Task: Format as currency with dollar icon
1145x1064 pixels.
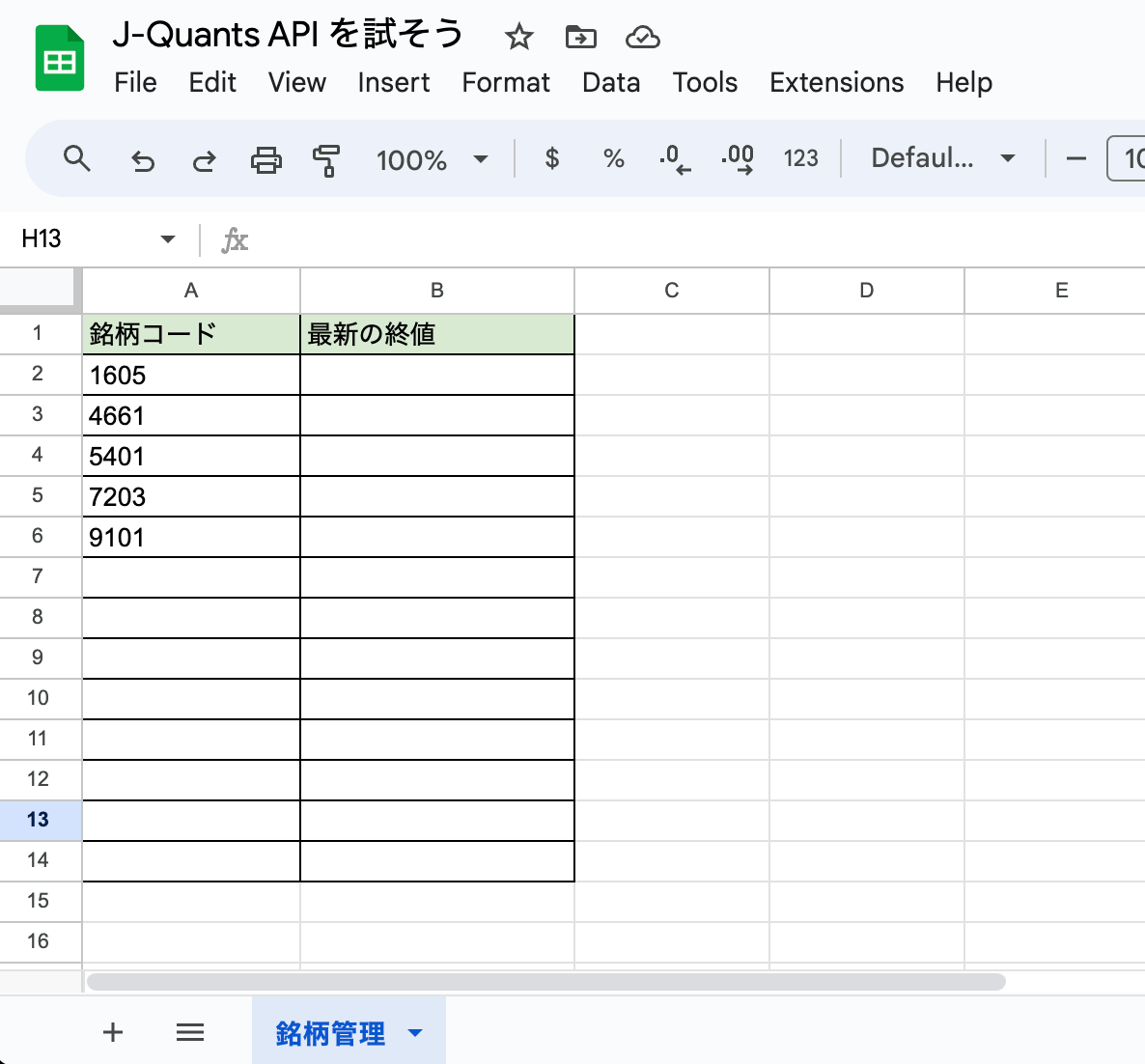Action: (552, 158)
